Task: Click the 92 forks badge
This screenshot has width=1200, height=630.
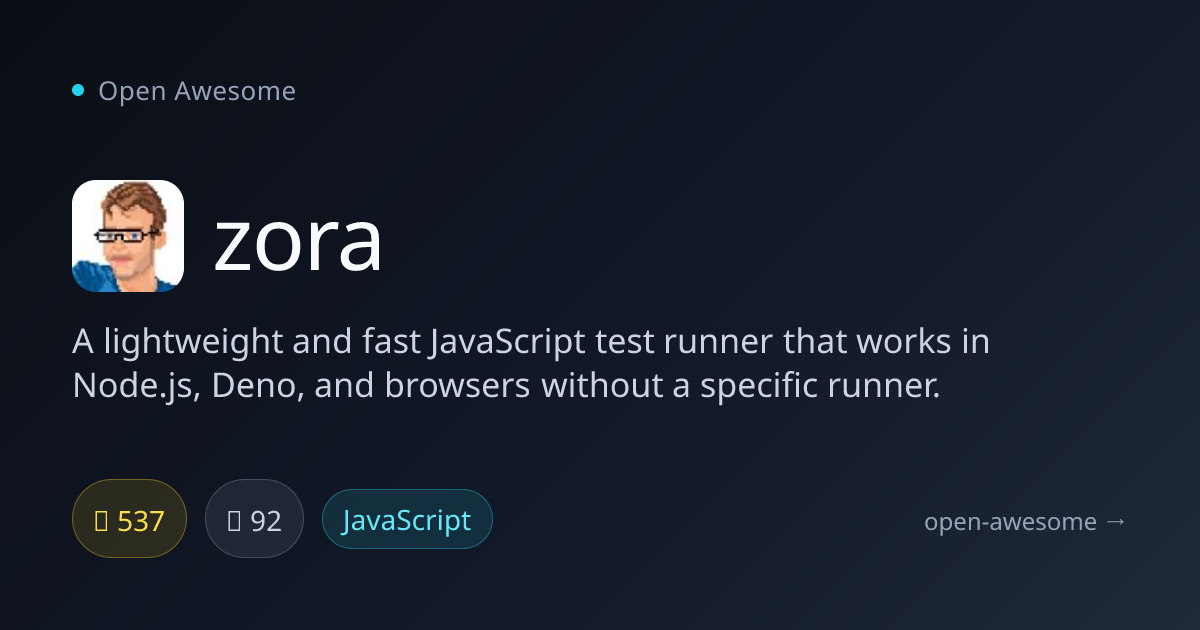Action: click(x=254, y=519)
